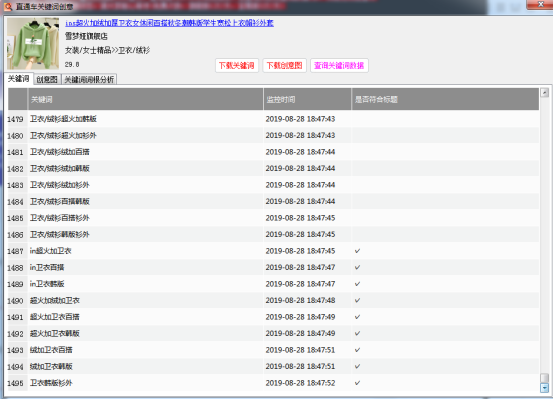The height and width of the screenshot is (399, 554).
Task: Click the title-match checkmark in row 1487
Action: coord(357,251)
